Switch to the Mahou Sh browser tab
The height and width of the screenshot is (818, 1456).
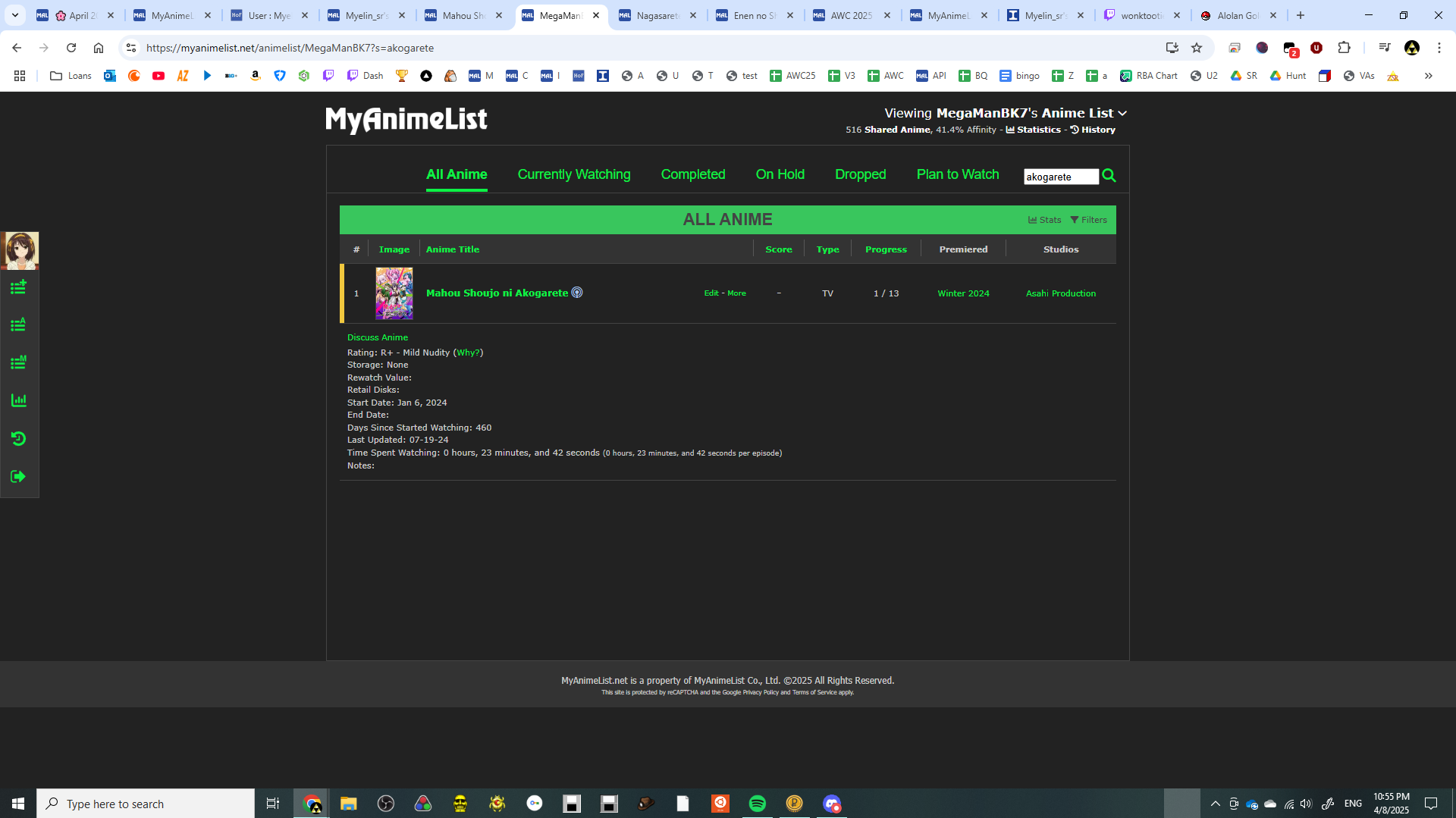[x=463, y=15]
